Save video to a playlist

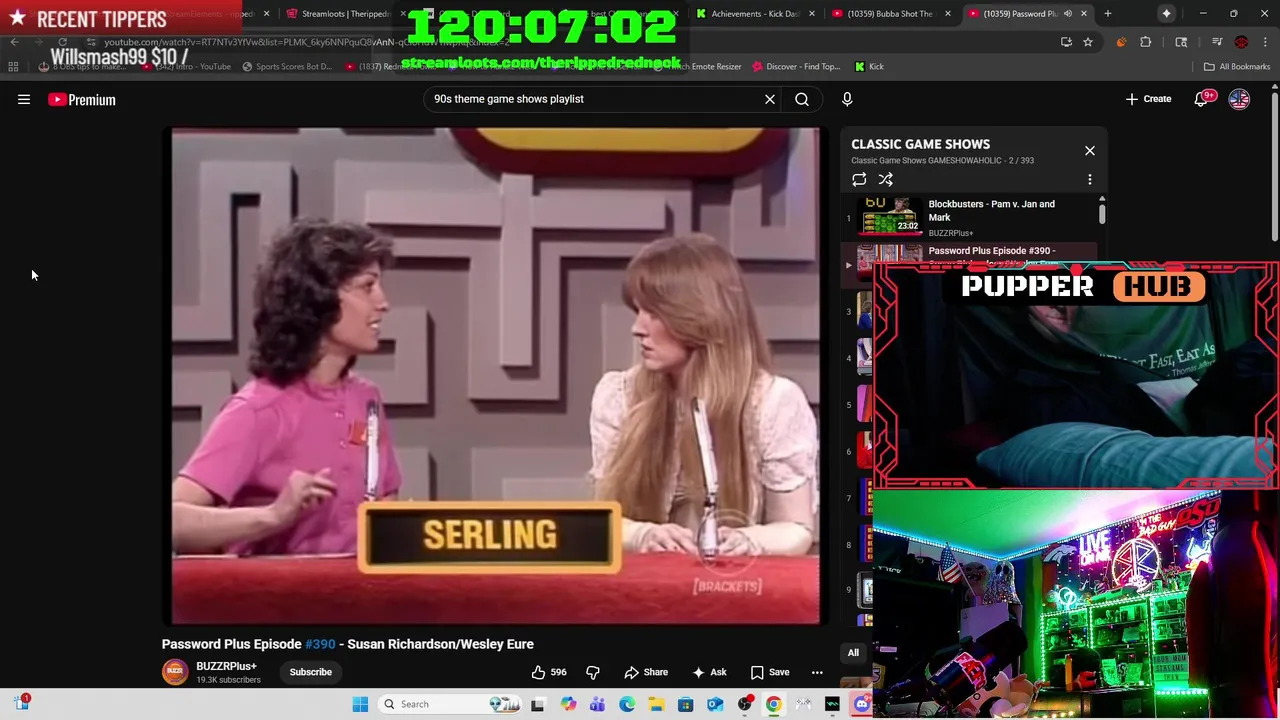click(x=770, y=672)
